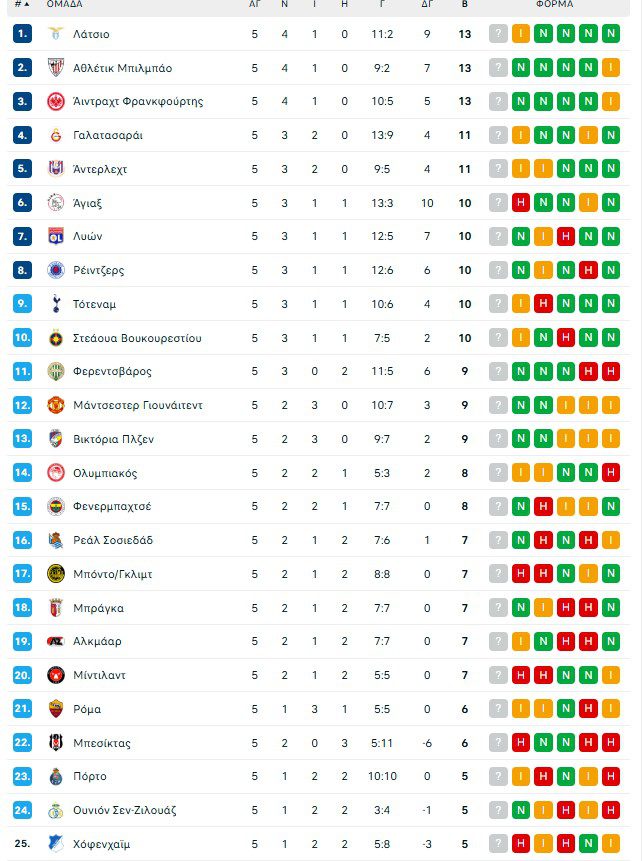The height and width of the screenshot is (861, 642).
Task: Click the Porto team logo
Action: (55, 776)
